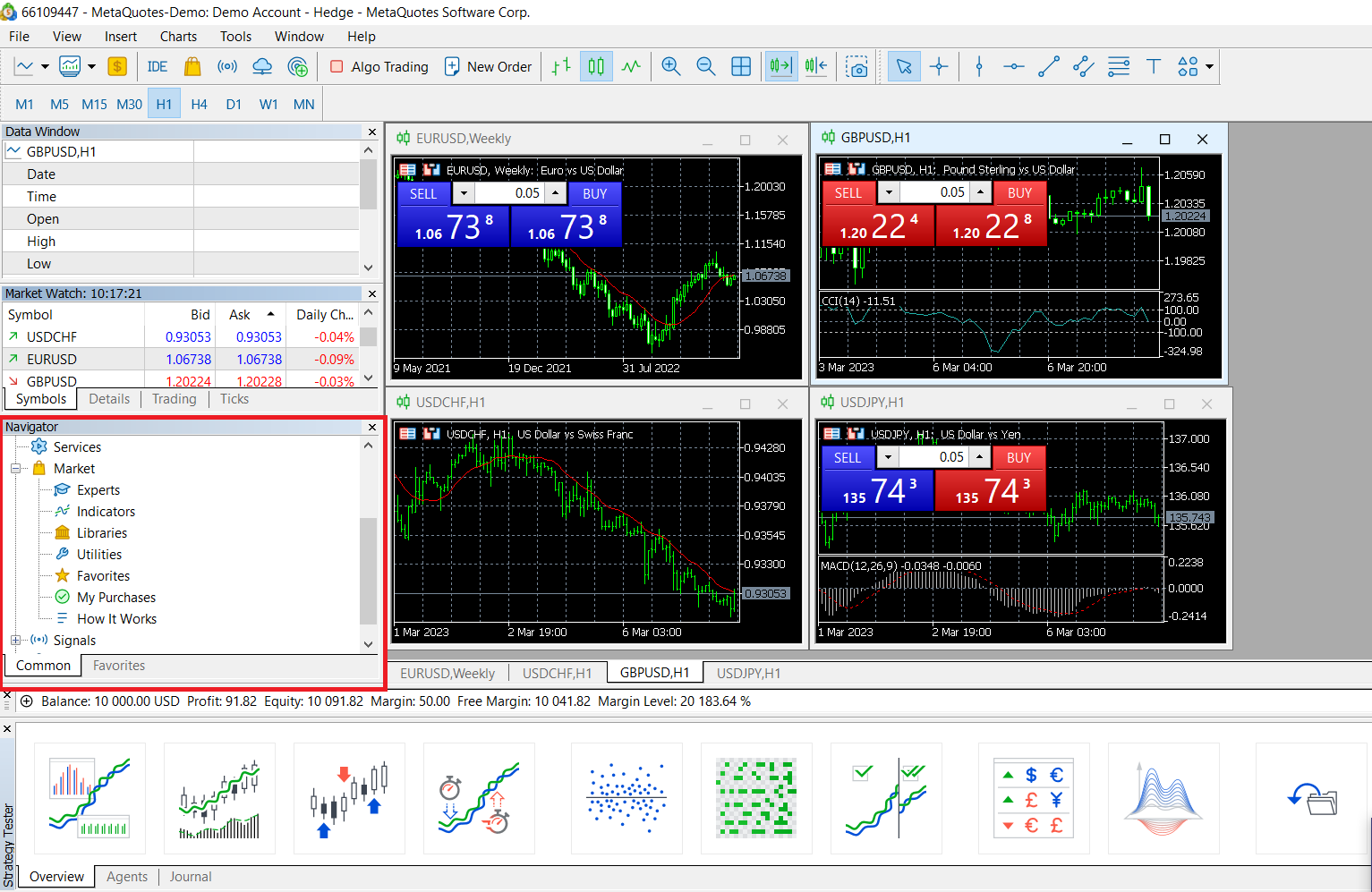This screenshot has width=1372, height=892.
Task: Switch chart to candlestick display
Action: click(596, 67)
